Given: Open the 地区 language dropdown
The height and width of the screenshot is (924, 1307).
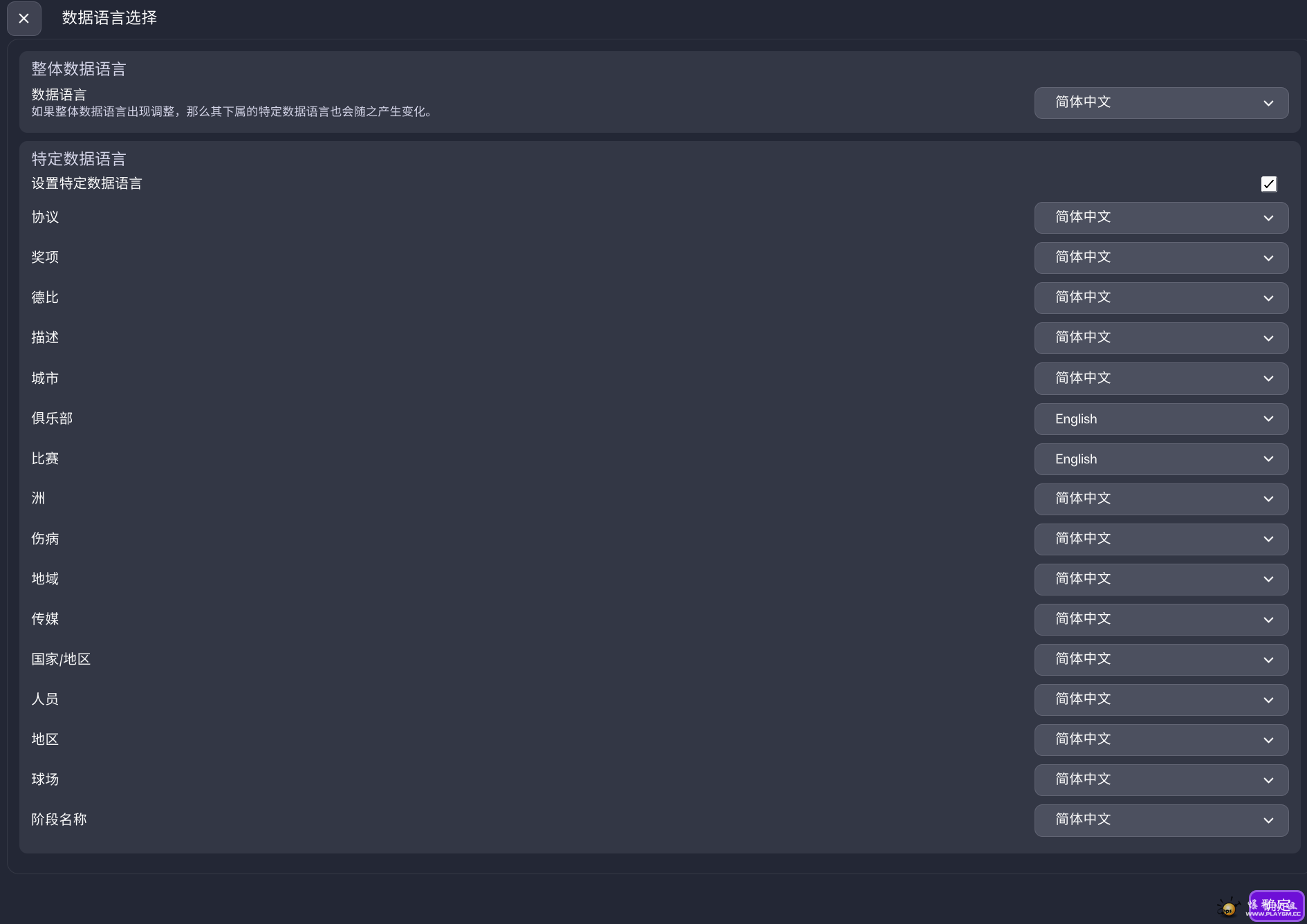Looking at the screenshot, I should coord(1161,740).
